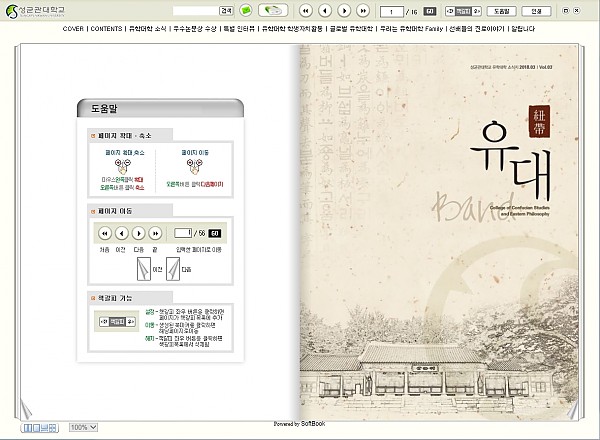Select page-with-thumbnail-strip view icon
The width and height of the screenshot is (600, 440).
pyautogui.click(x=44, y=428)
